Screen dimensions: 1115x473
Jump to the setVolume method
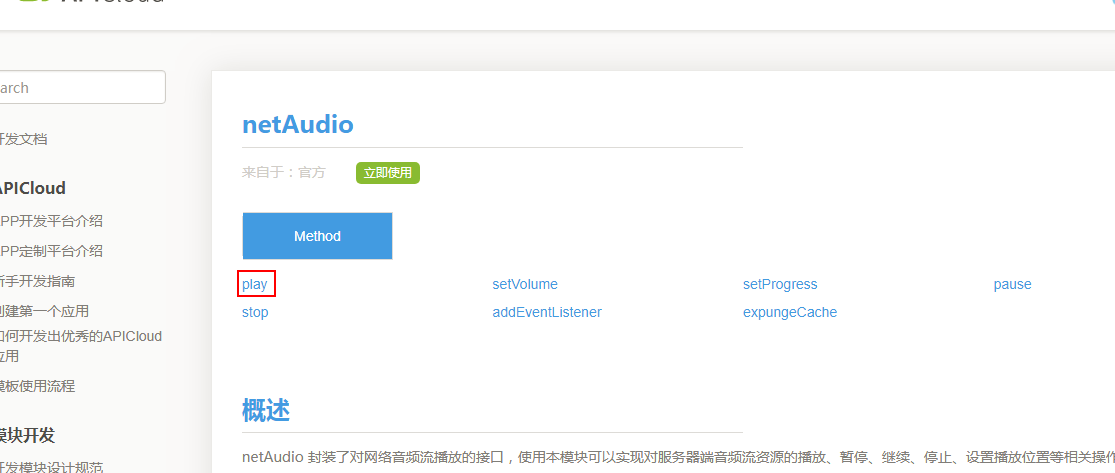click(x=525, y=284)
